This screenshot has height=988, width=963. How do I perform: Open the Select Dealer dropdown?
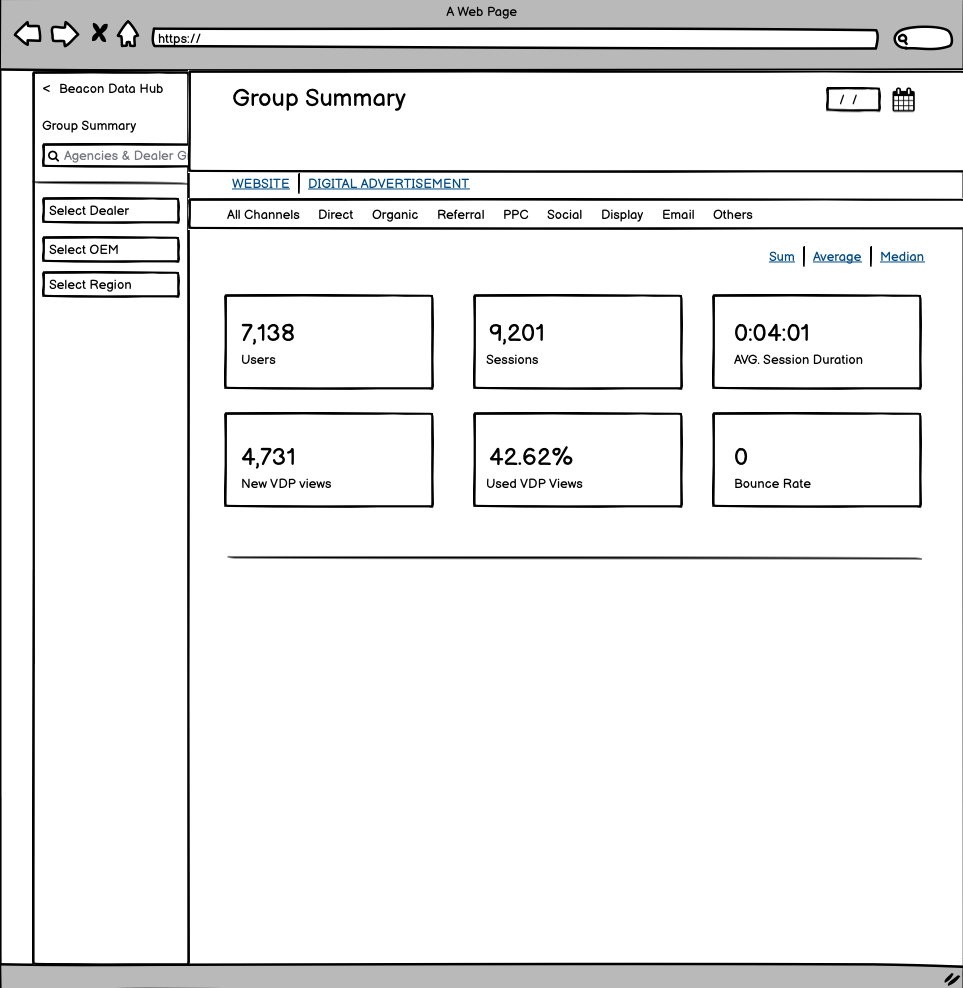tap(111, 210)
